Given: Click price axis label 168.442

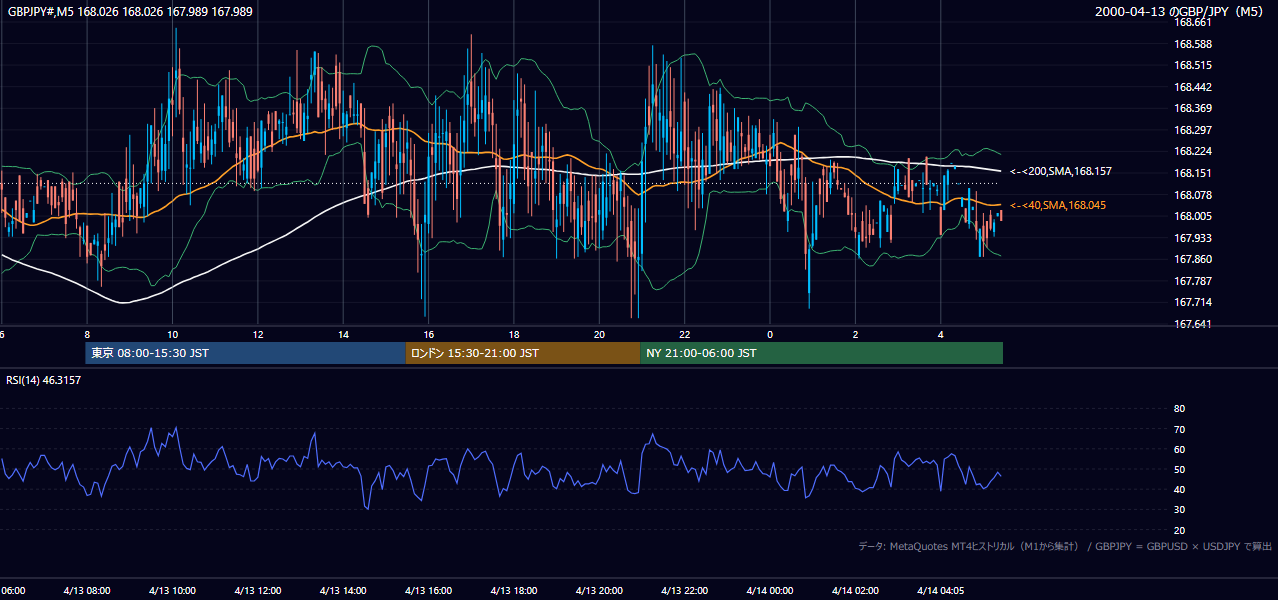Looking at the screenshot, I should [1192, 87].
